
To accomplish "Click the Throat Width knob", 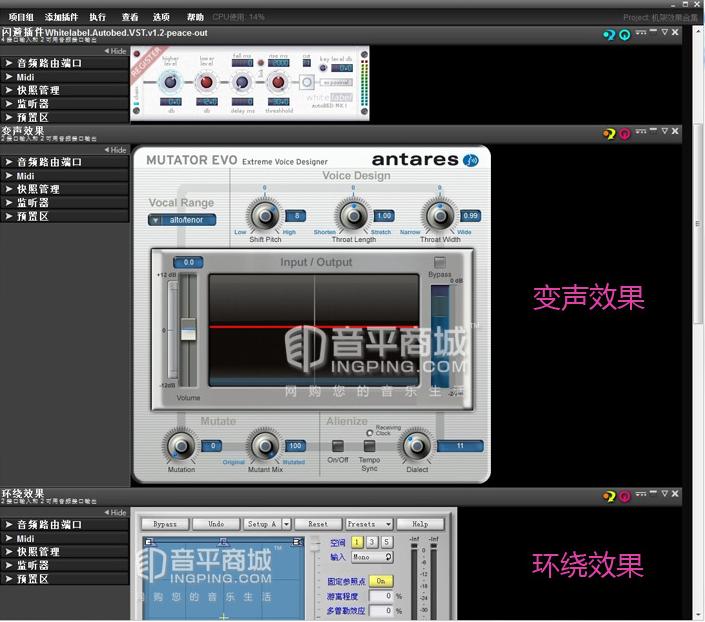I will (440, 215).
